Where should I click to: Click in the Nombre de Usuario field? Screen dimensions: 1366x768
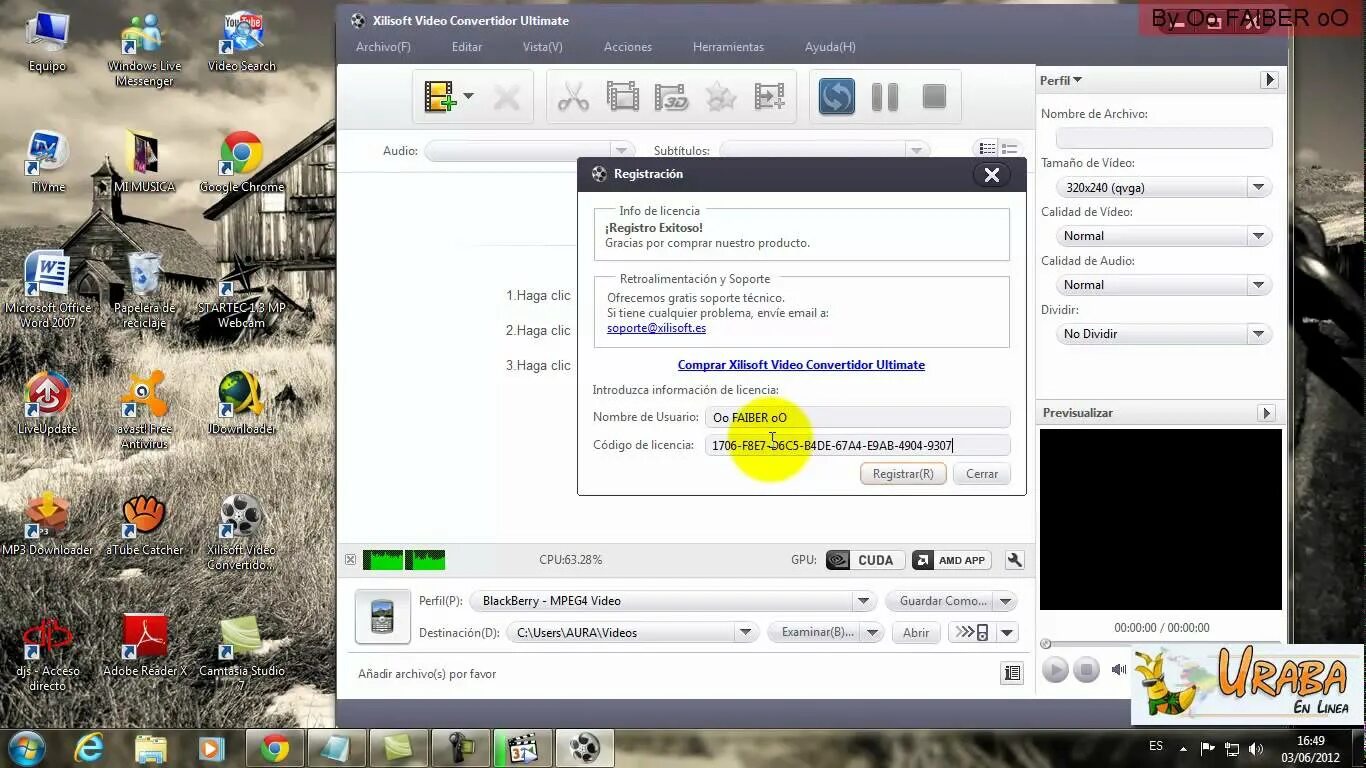857,417
